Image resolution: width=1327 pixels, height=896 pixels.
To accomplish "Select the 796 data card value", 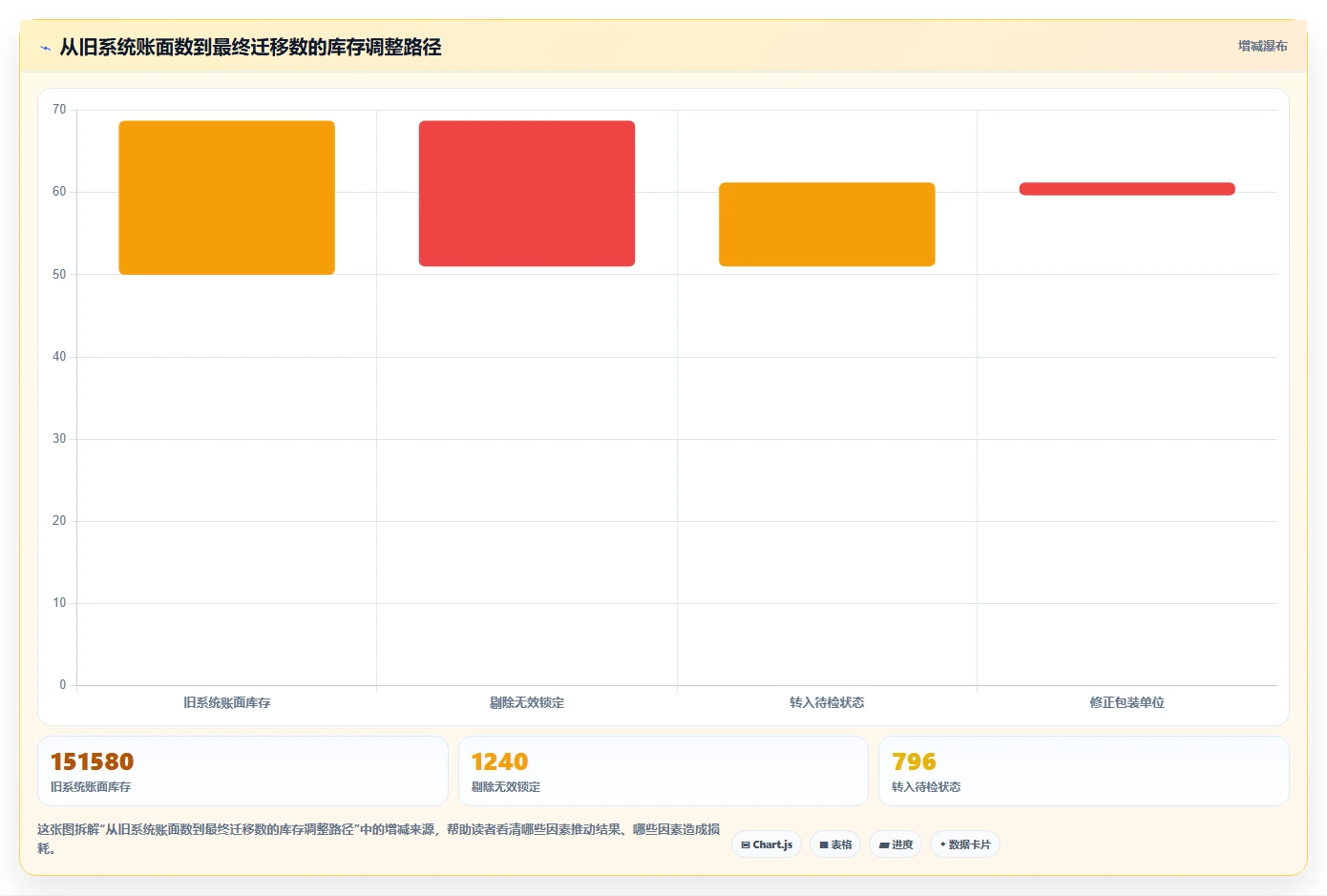I will (914, 761).
